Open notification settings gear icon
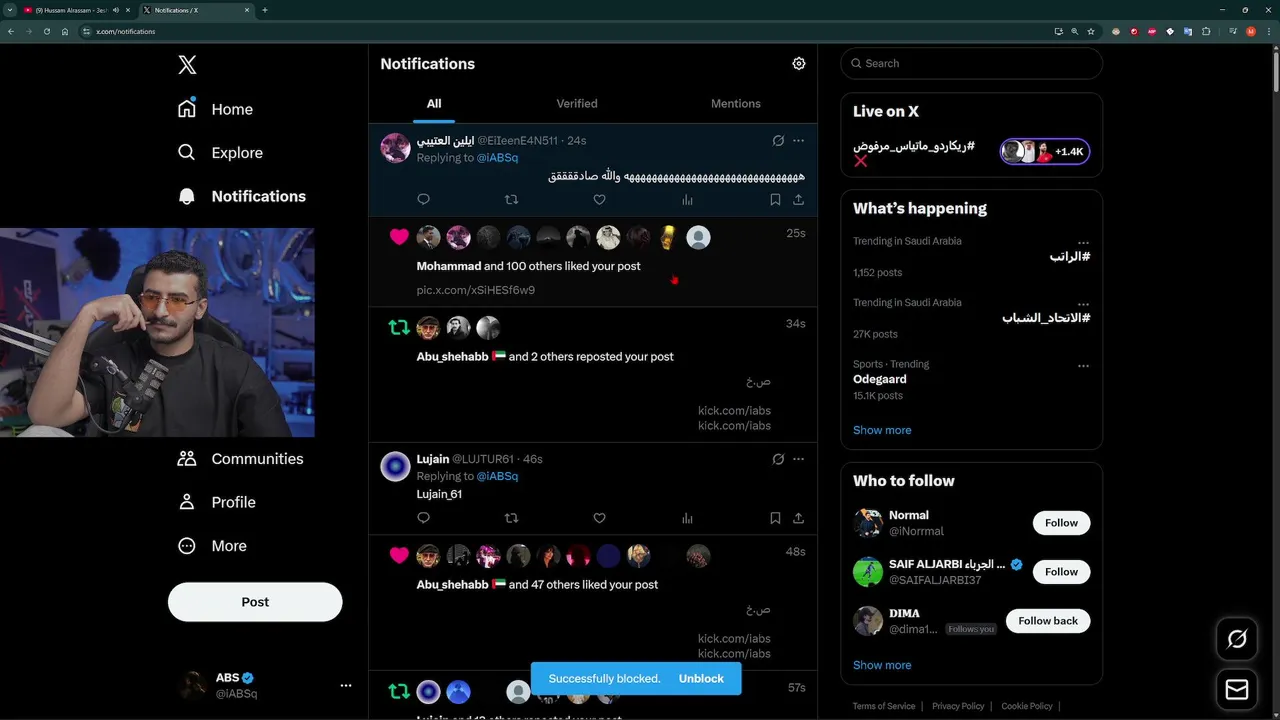Viewport: 1280px width, 720px height. point(798,64)
